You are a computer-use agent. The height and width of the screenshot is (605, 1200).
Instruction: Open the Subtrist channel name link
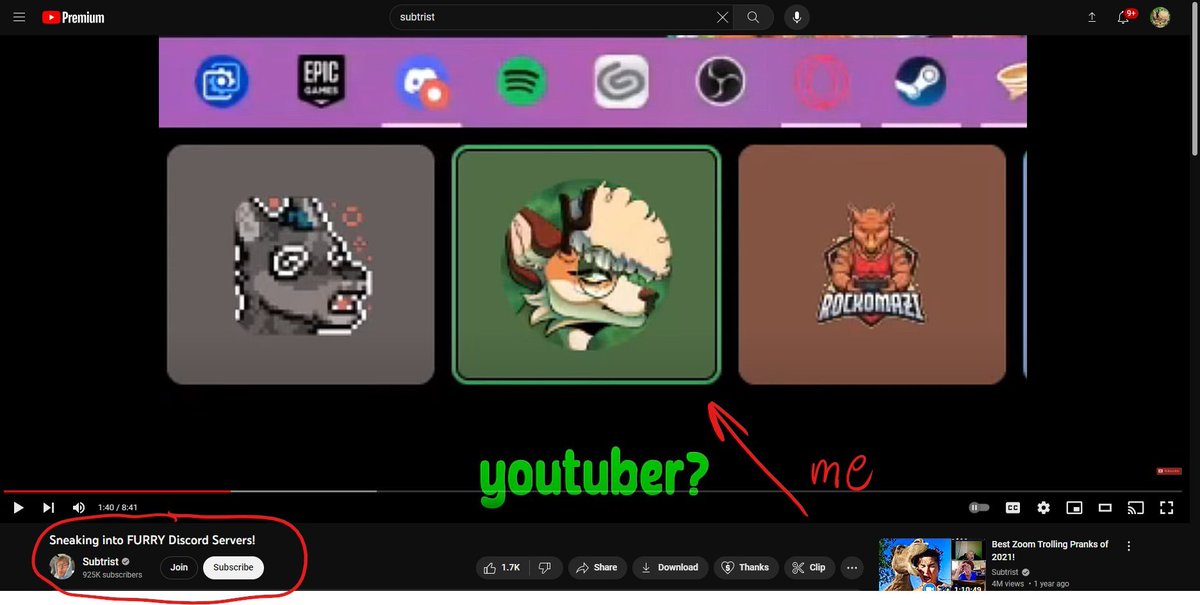click(x=102, y=562)
